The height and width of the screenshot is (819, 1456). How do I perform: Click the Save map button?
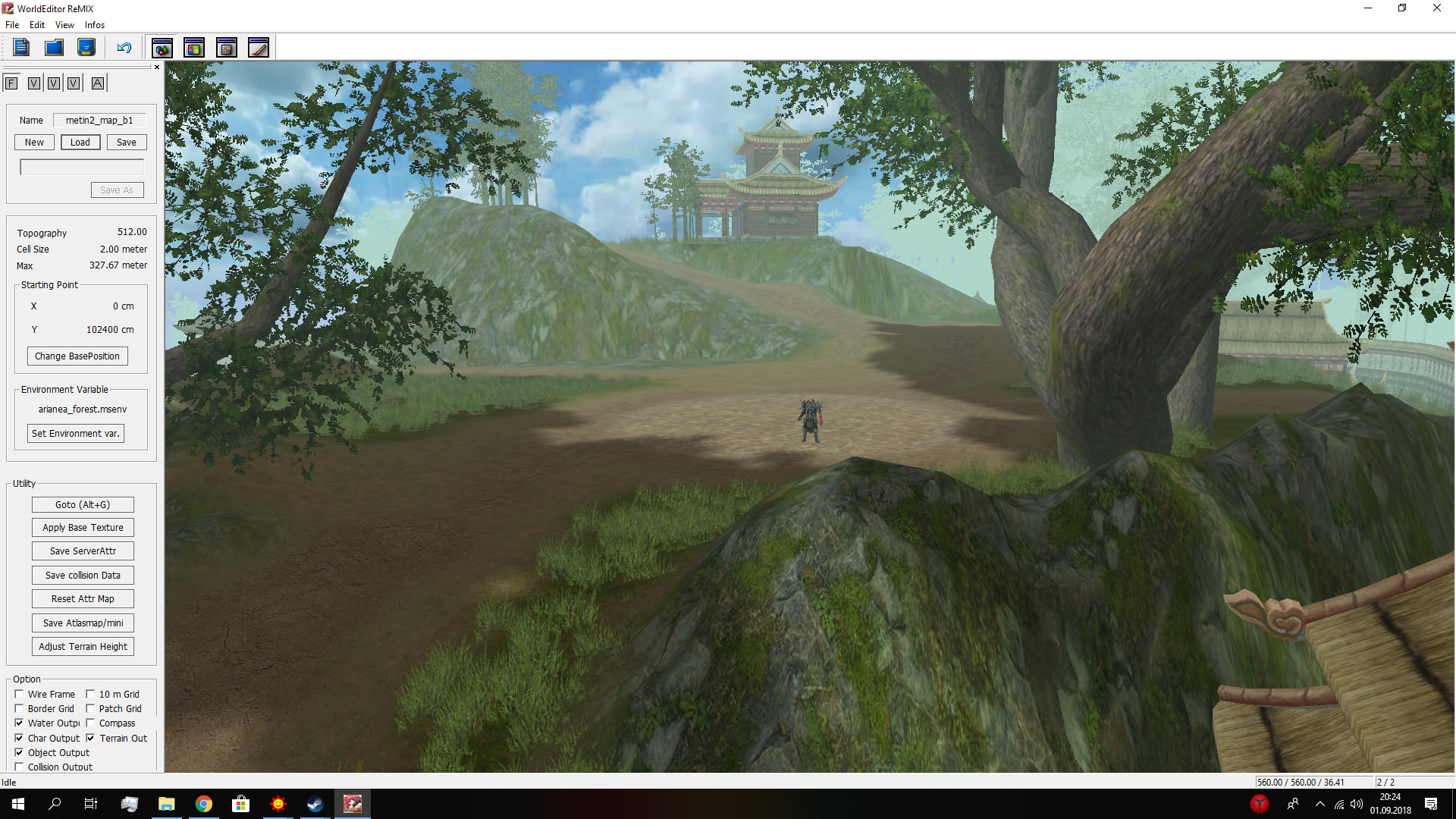pos(127,143)
